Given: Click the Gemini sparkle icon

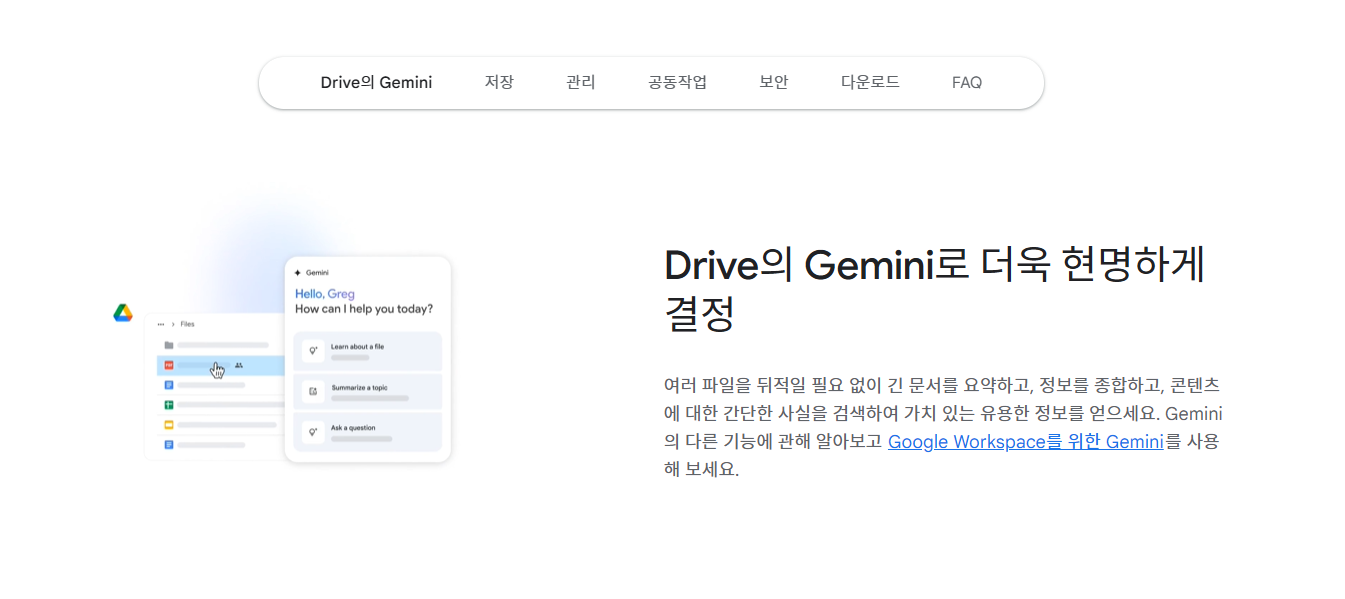Looking at the screenshot, I should 298,272.
